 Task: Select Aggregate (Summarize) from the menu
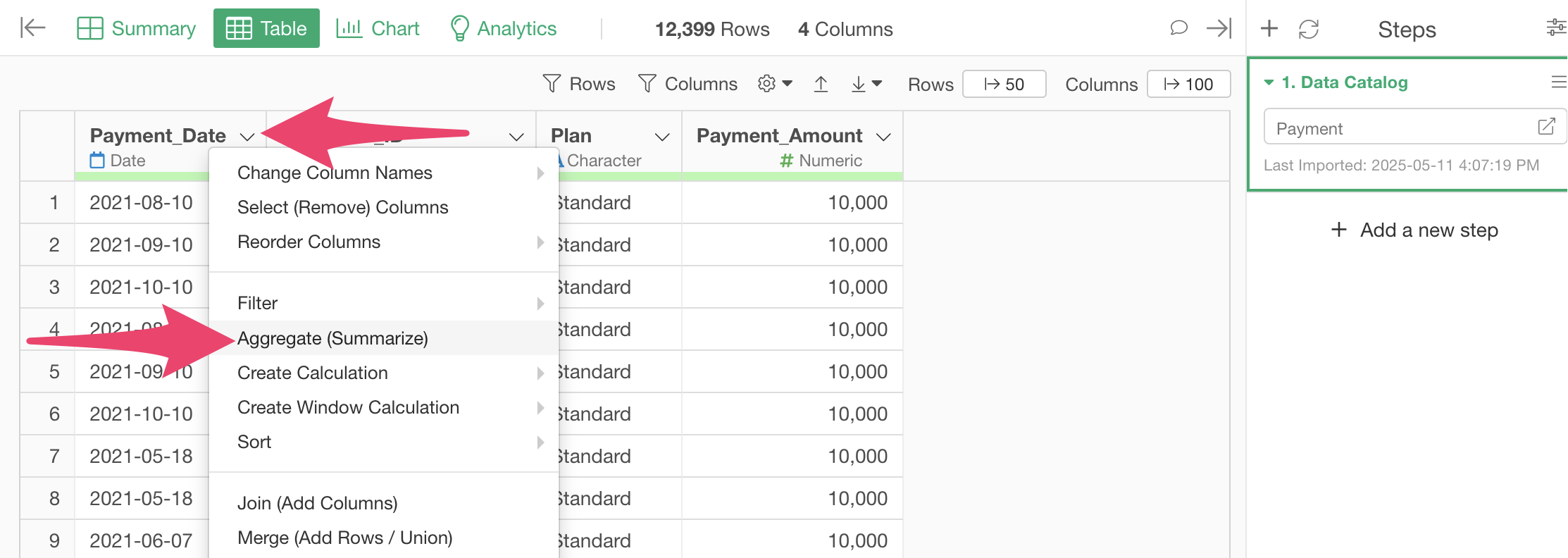coord(332,338)
